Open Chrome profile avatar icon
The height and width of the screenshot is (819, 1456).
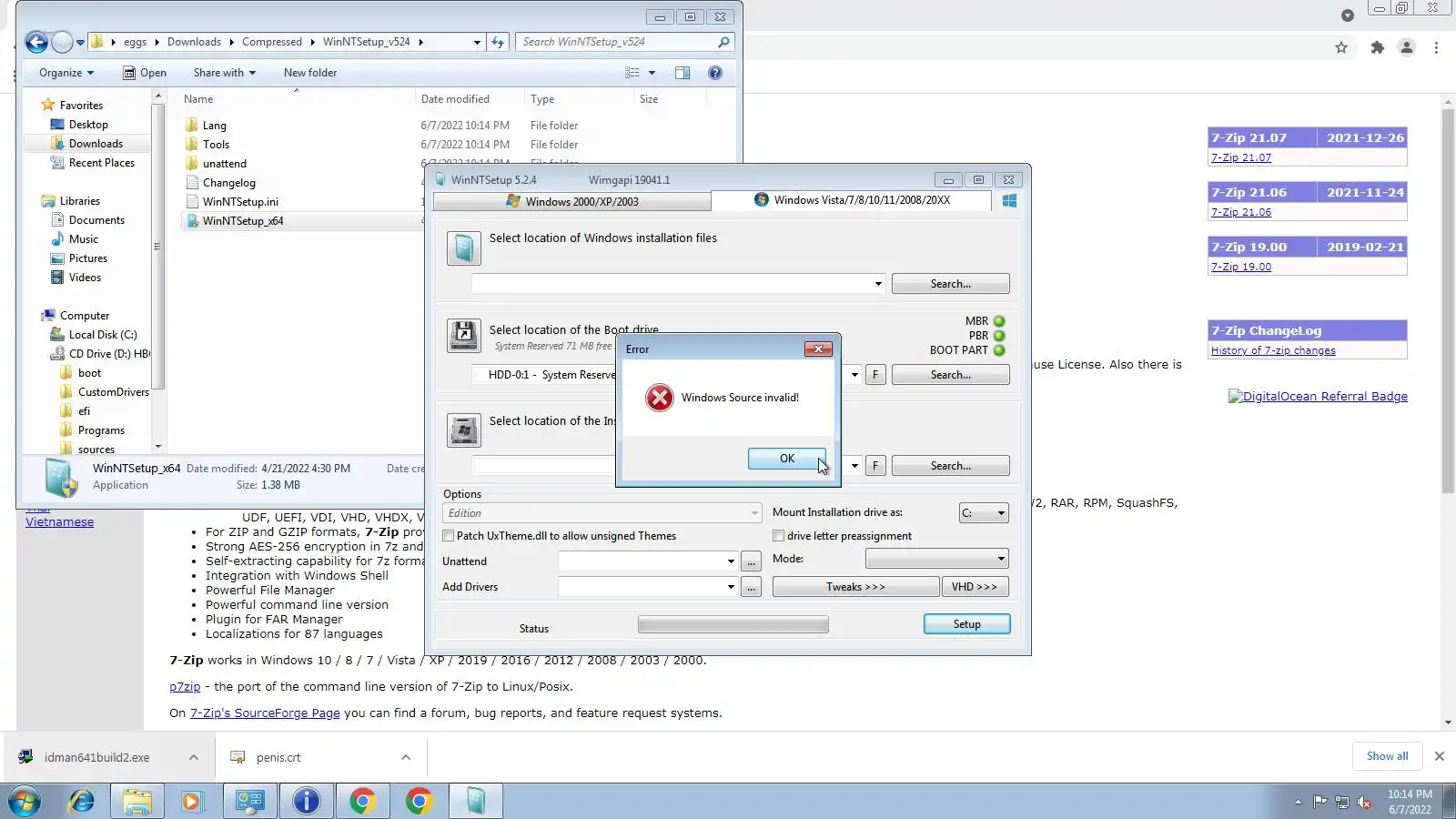tap(1407, 47)
